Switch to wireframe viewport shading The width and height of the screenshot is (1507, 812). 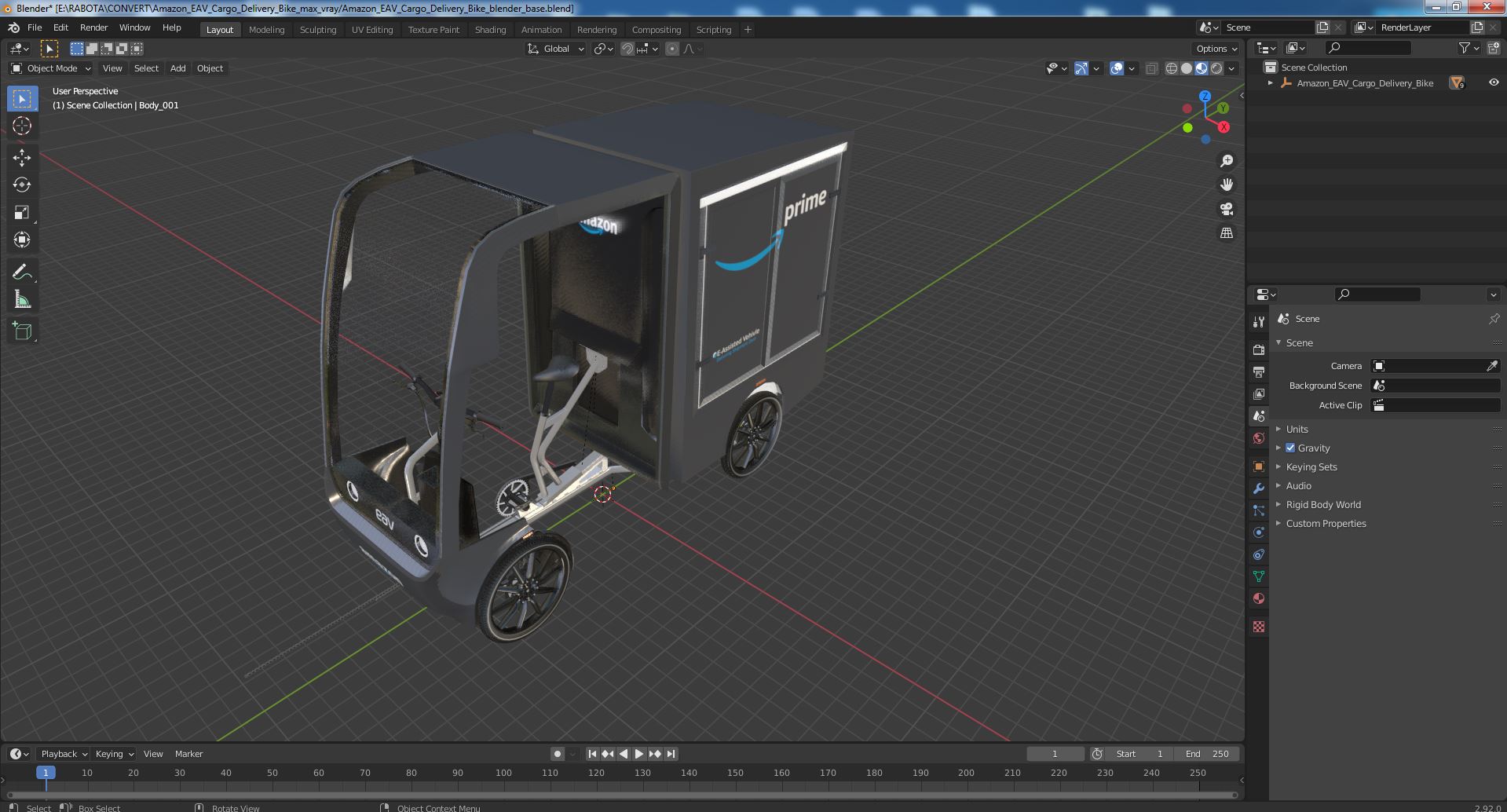[x=1171, y=68]
